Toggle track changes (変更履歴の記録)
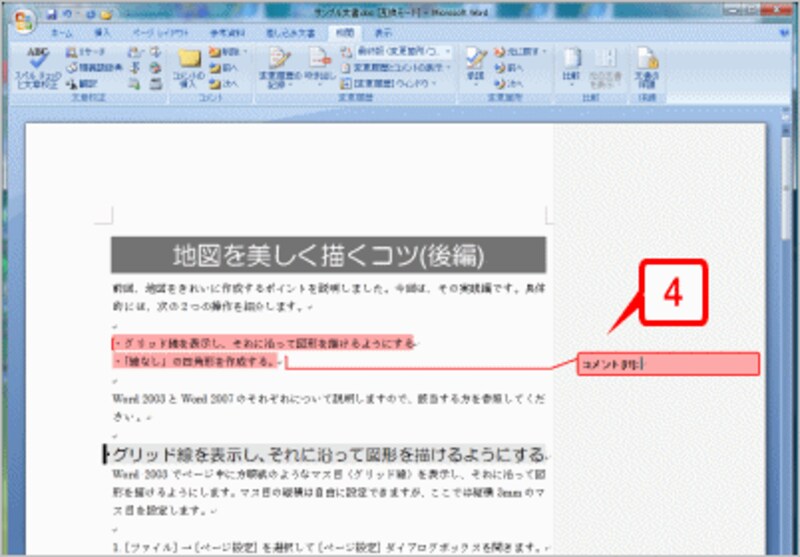Image resolution: width=800 pixels, height=557 pixels. [x=280, y=68]
